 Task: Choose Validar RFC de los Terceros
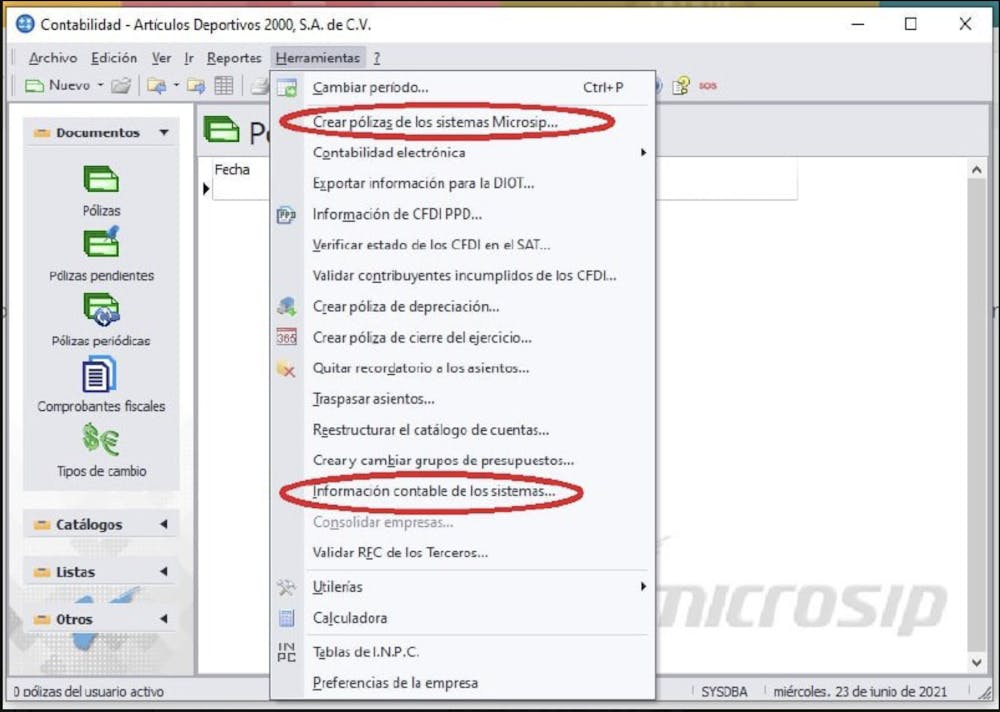(463, 553)
